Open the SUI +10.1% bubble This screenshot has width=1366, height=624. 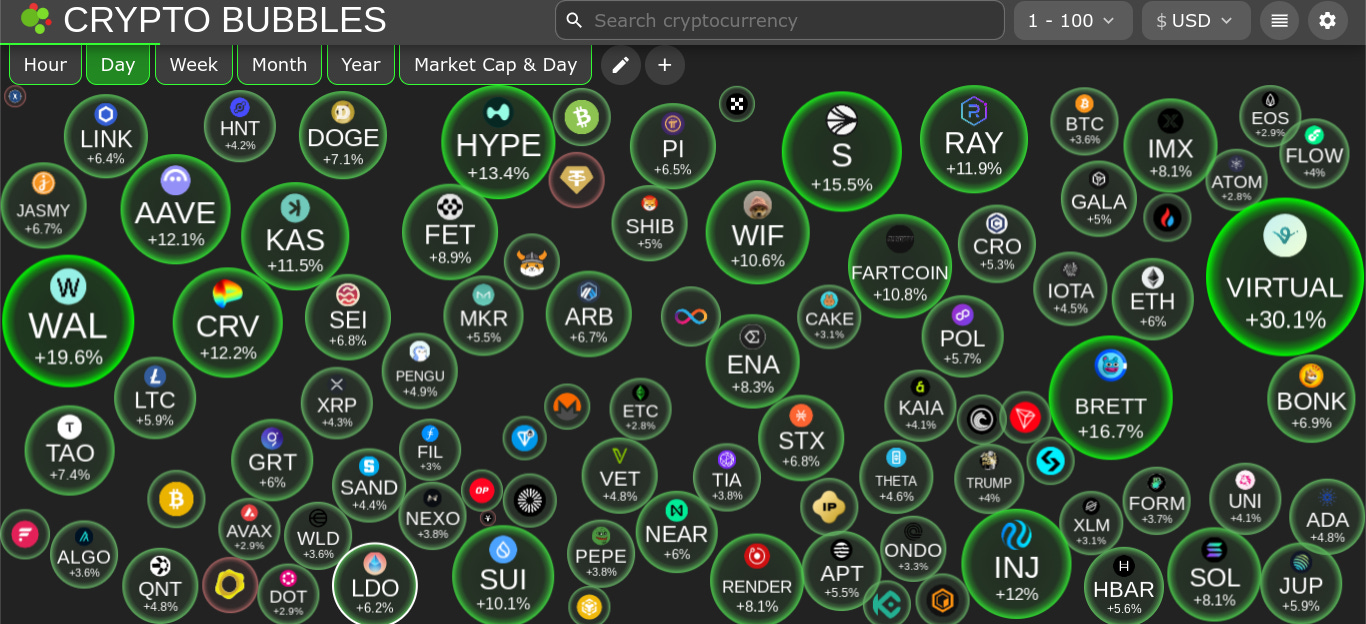click(x=503, y=576)
